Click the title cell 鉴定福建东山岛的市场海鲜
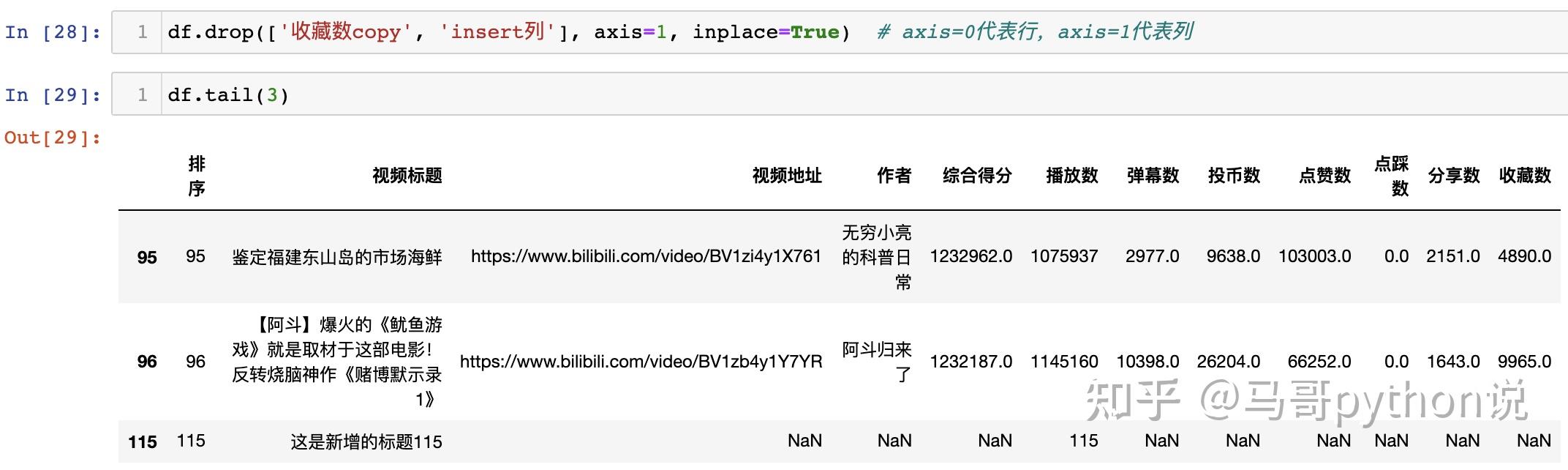The width and height of the screenshot is (1568, 470). [x=337, y=257]
